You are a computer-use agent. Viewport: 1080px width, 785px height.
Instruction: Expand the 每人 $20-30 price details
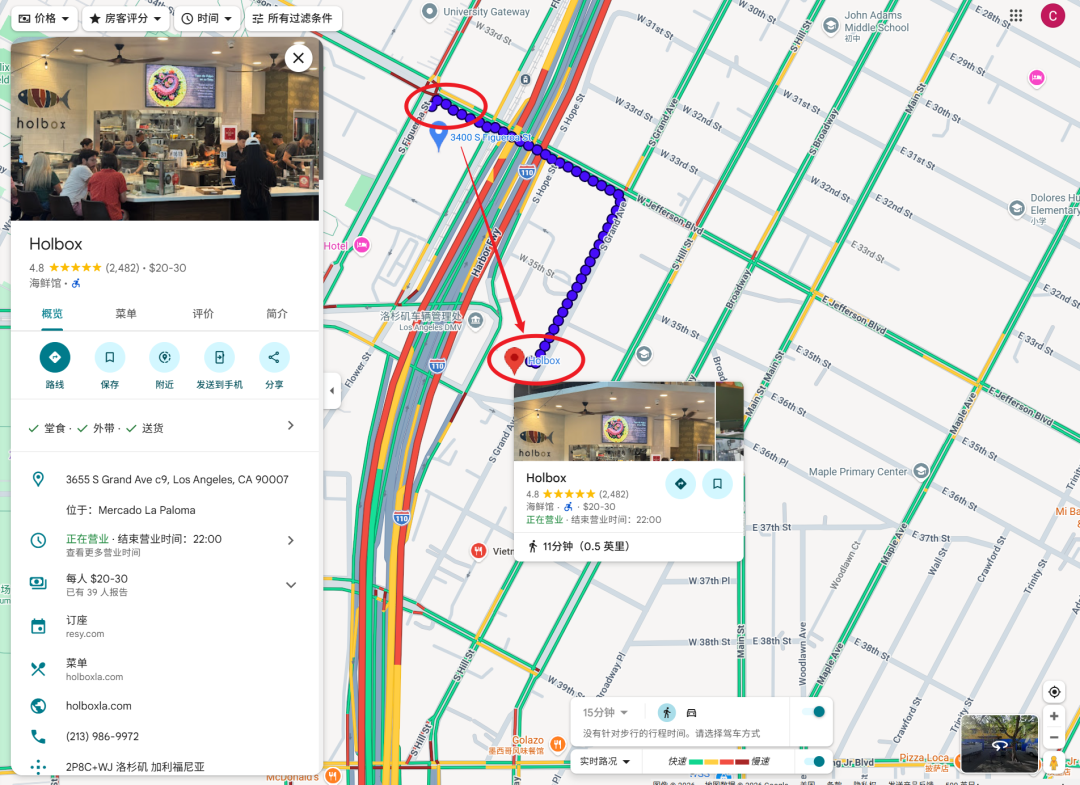(x=291, y=585)
